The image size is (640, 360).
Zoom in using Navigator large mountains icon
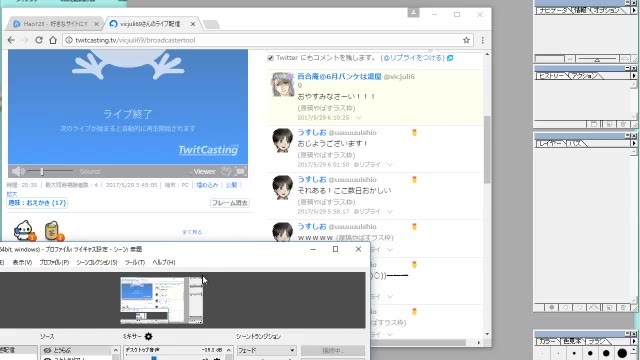(624, 59)
